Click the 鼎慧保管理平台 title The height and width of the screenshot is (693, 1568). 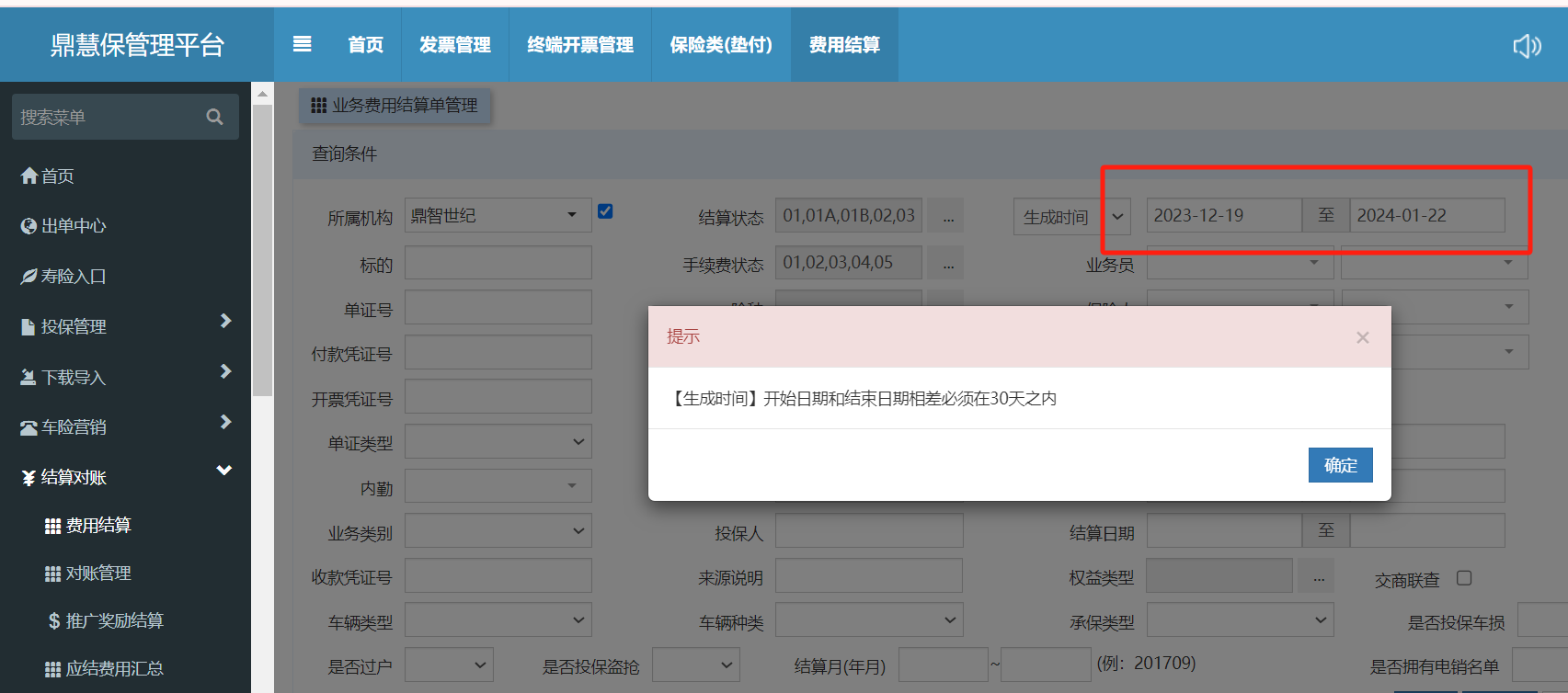click(137, 45)
